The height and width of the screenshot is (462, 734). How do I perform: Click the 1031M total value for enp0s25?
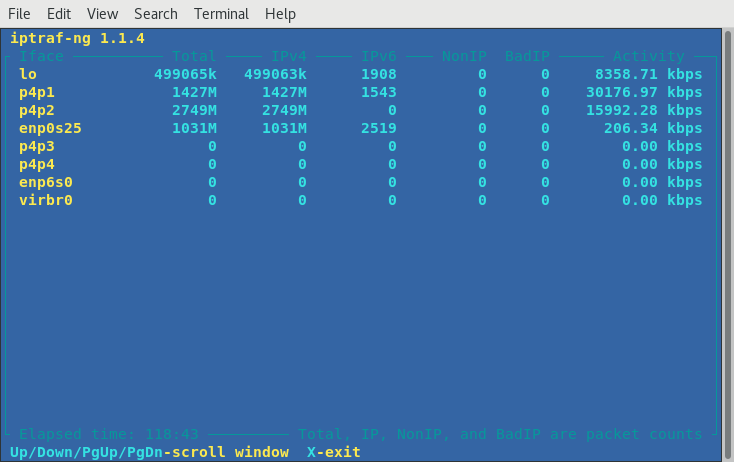click(194, 128)
